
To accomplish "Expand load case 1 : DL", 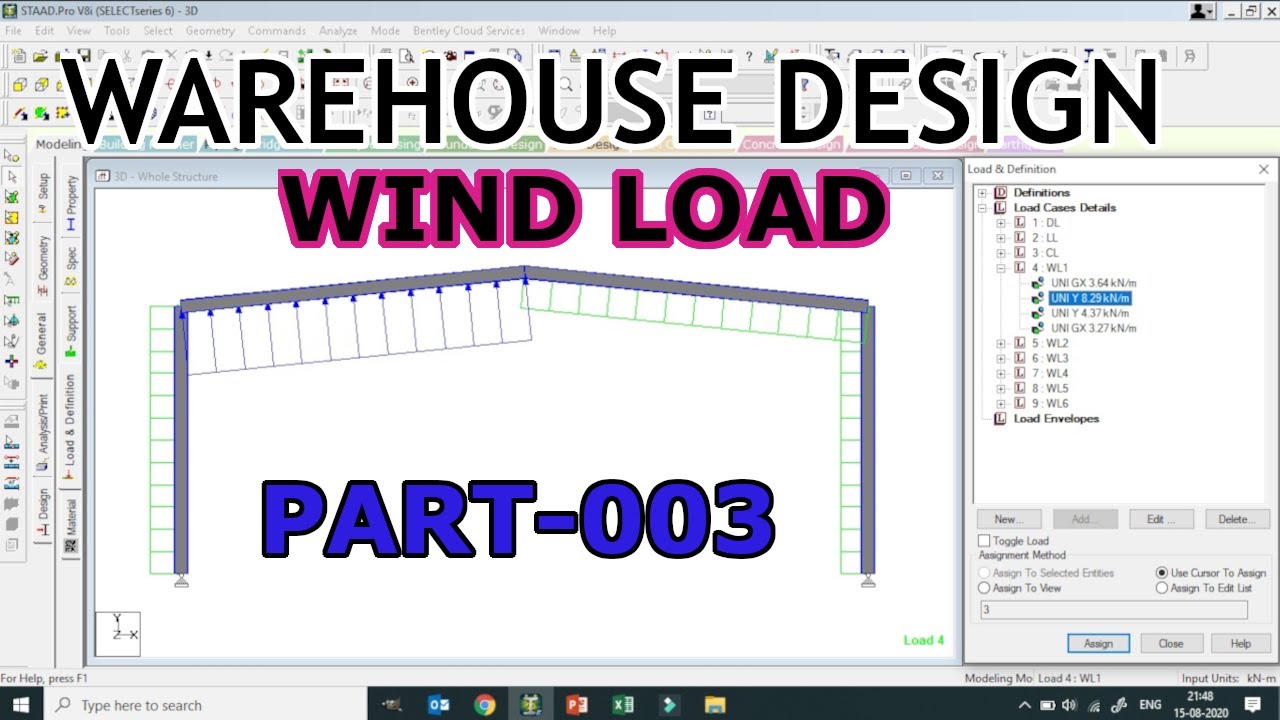I will pos(1001,223).
